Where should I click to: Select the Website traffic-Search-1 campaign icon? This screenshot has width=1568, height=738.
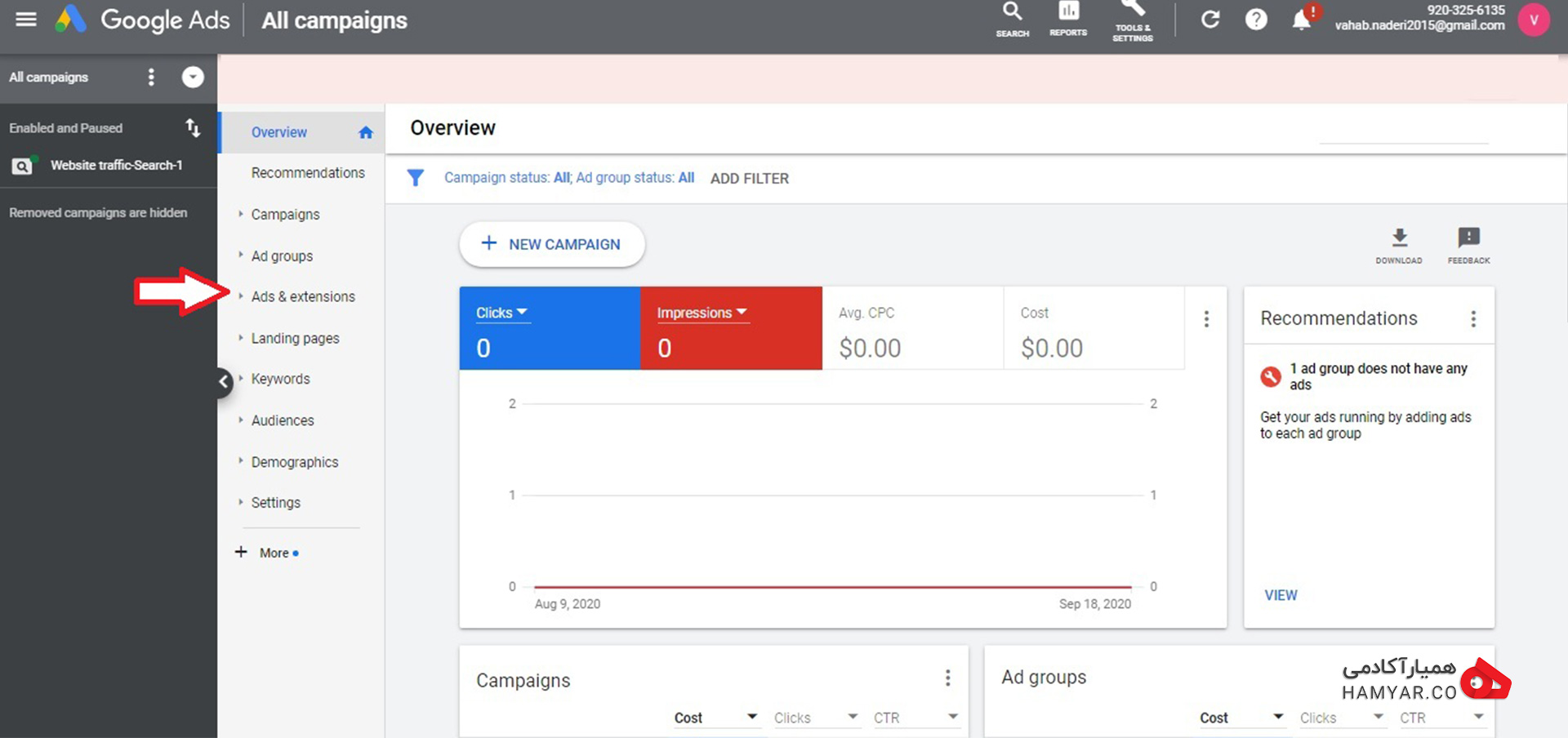coord(23,166)
